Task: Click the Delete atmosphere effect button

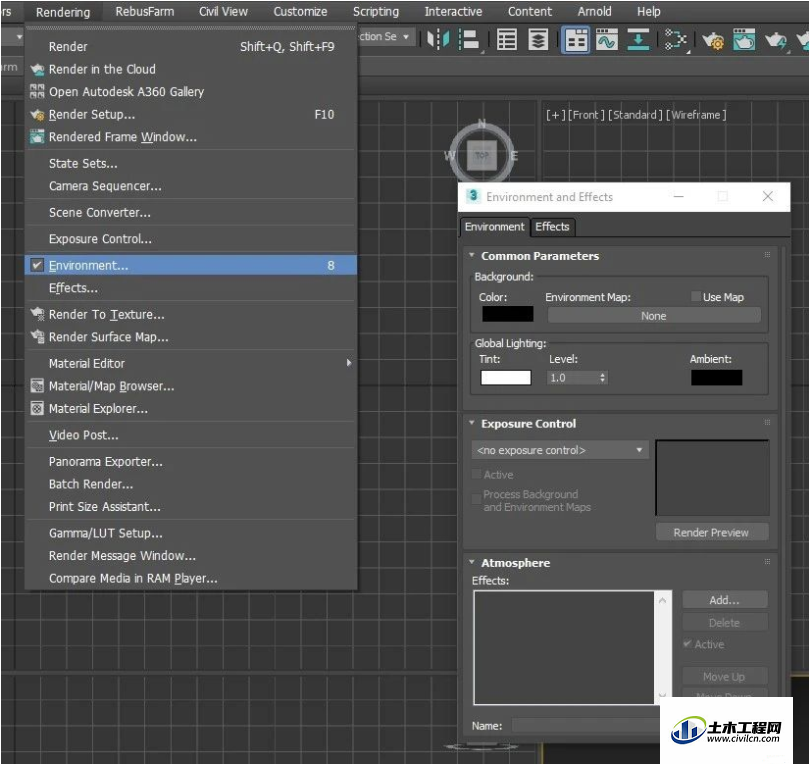Action: click(724, 623)
